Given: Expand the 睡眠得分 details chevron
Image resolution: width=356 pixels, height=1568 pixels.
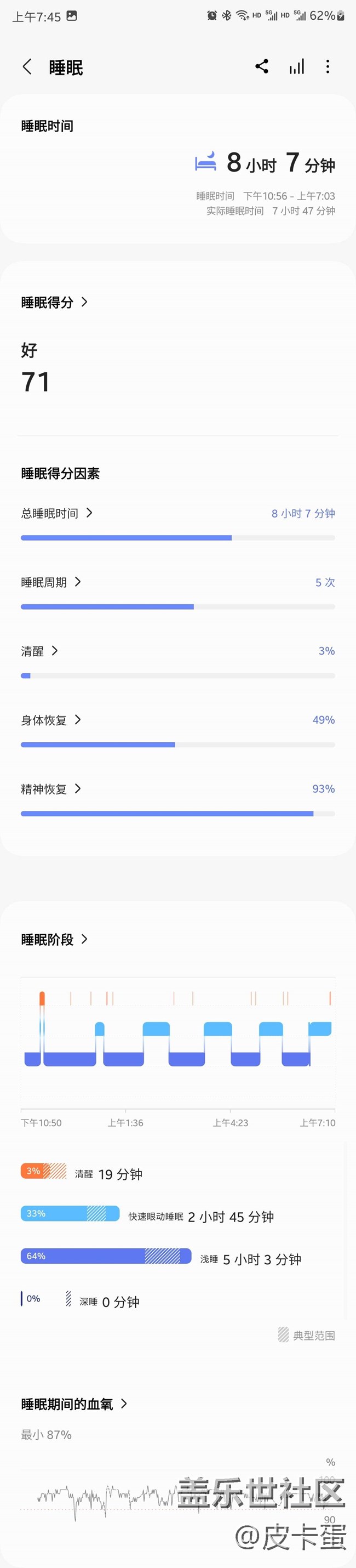Looking at the screenshot, I should coord(84,302).
